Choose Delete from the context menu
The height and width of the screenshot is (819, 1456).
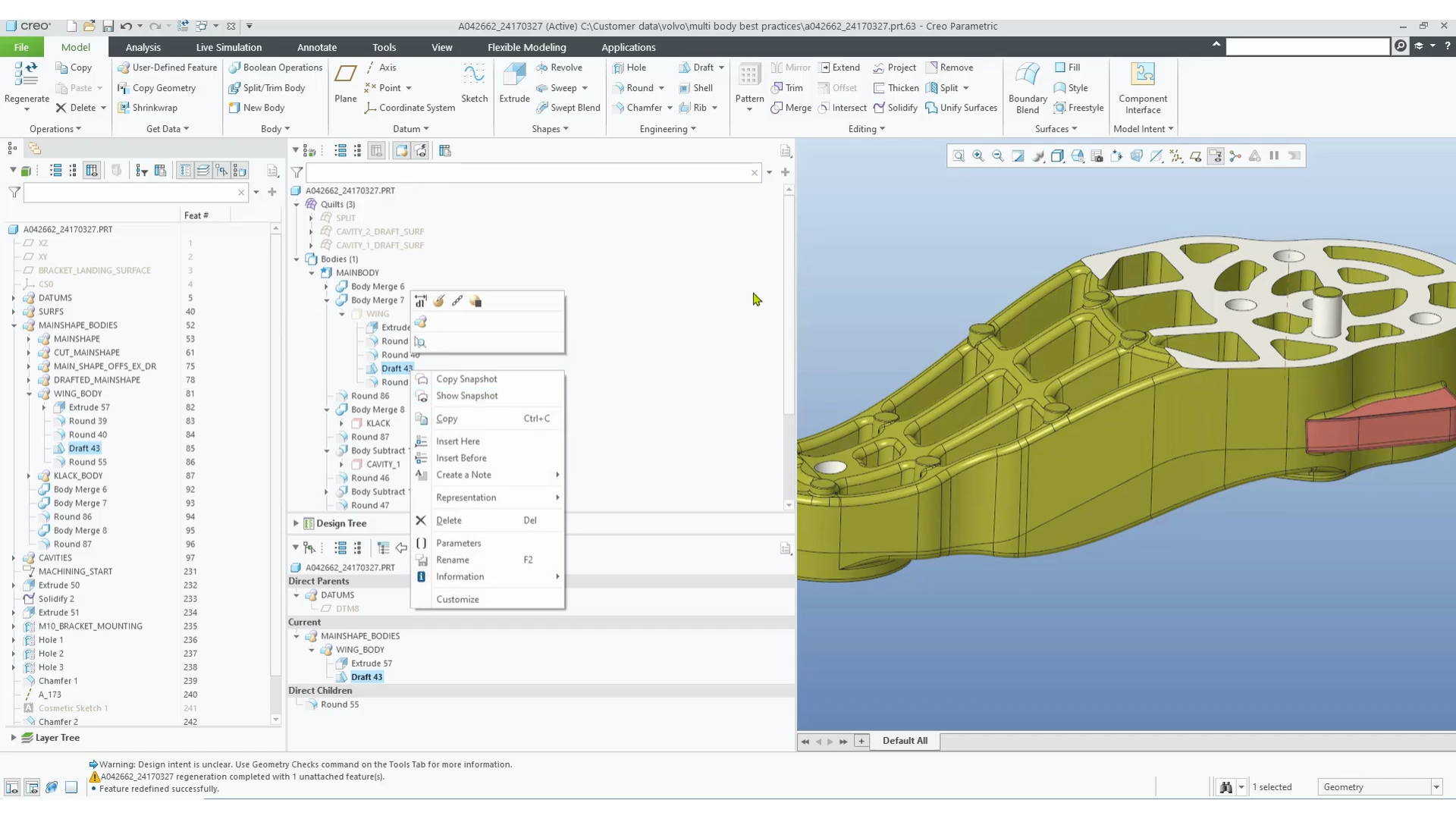488,520
